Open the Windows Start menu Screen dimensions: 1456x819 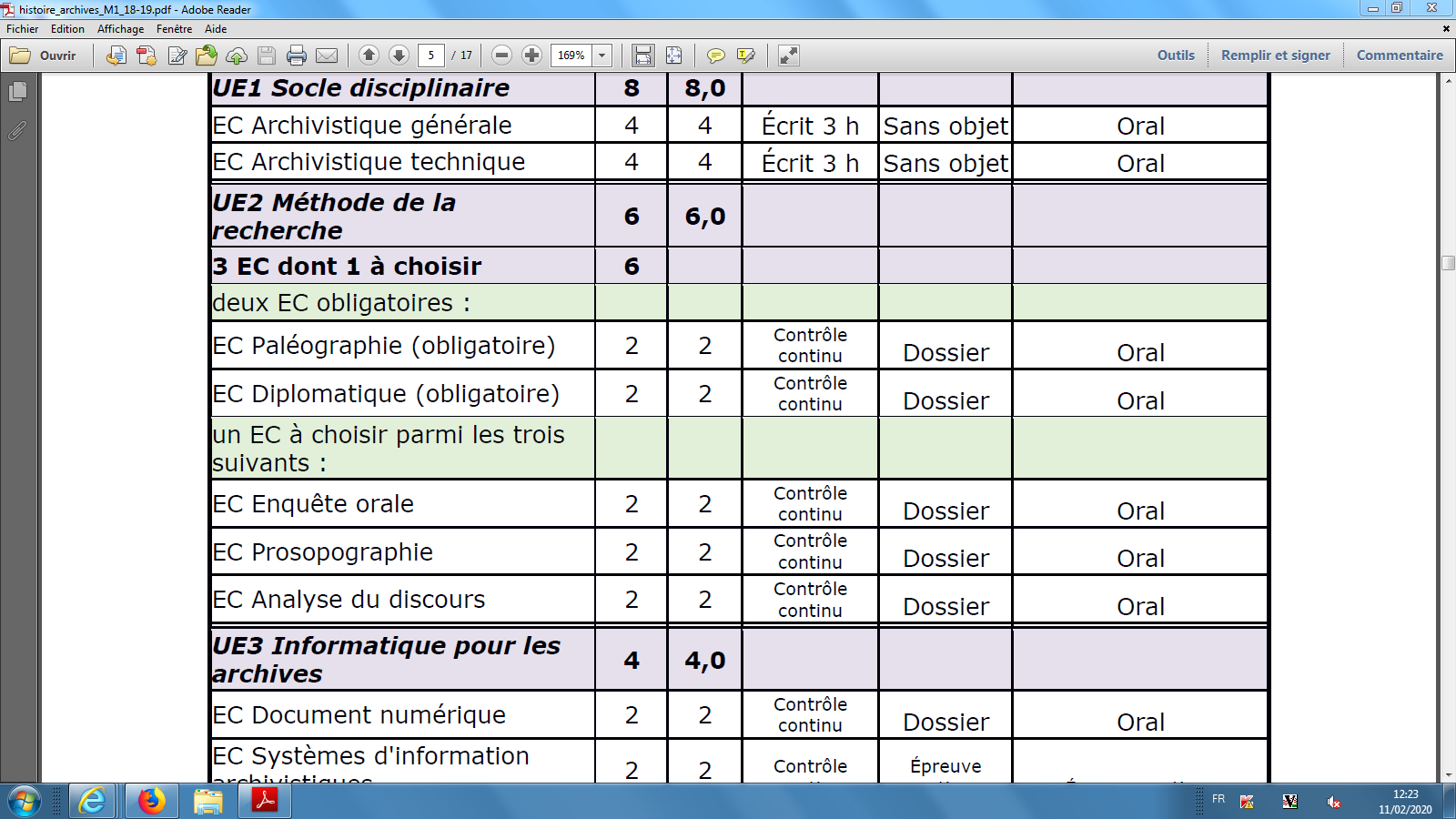coord(25,801)
